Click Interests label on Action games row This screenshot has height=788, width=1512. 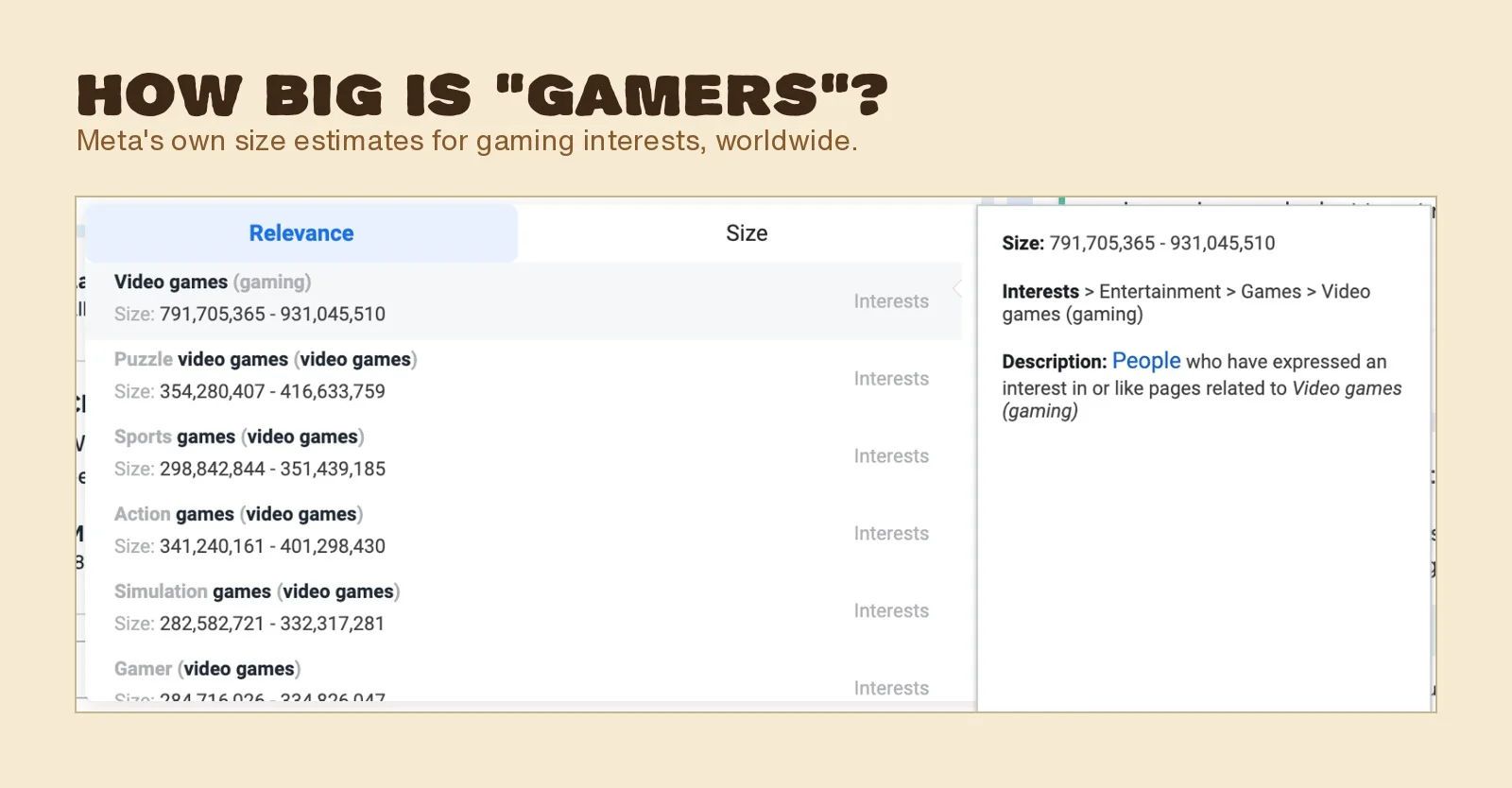(x=891, y=534)
